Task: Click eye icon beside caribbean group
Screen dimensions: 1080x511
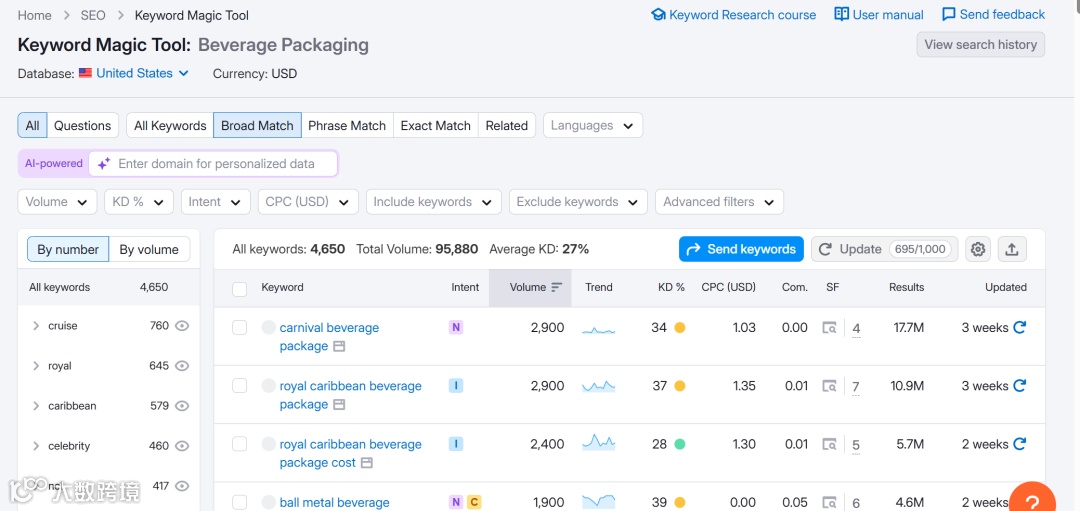Action: [182, 406]
